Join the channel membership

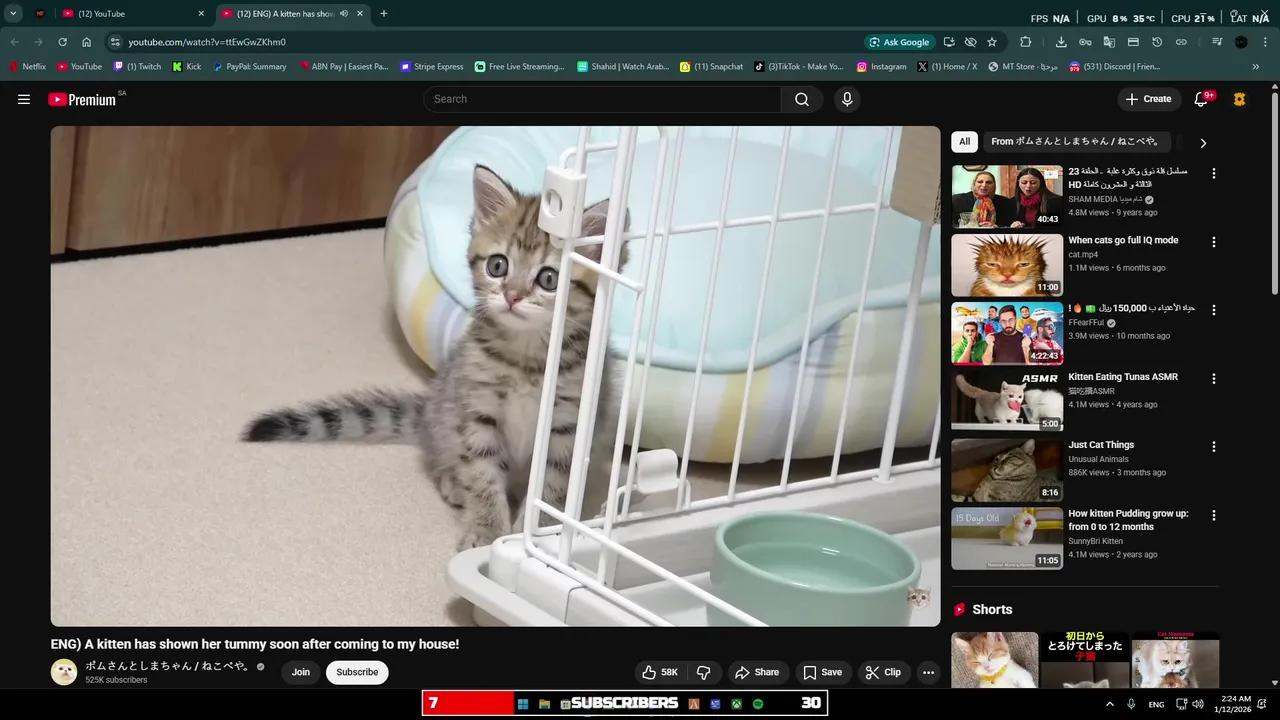point(301,672)
